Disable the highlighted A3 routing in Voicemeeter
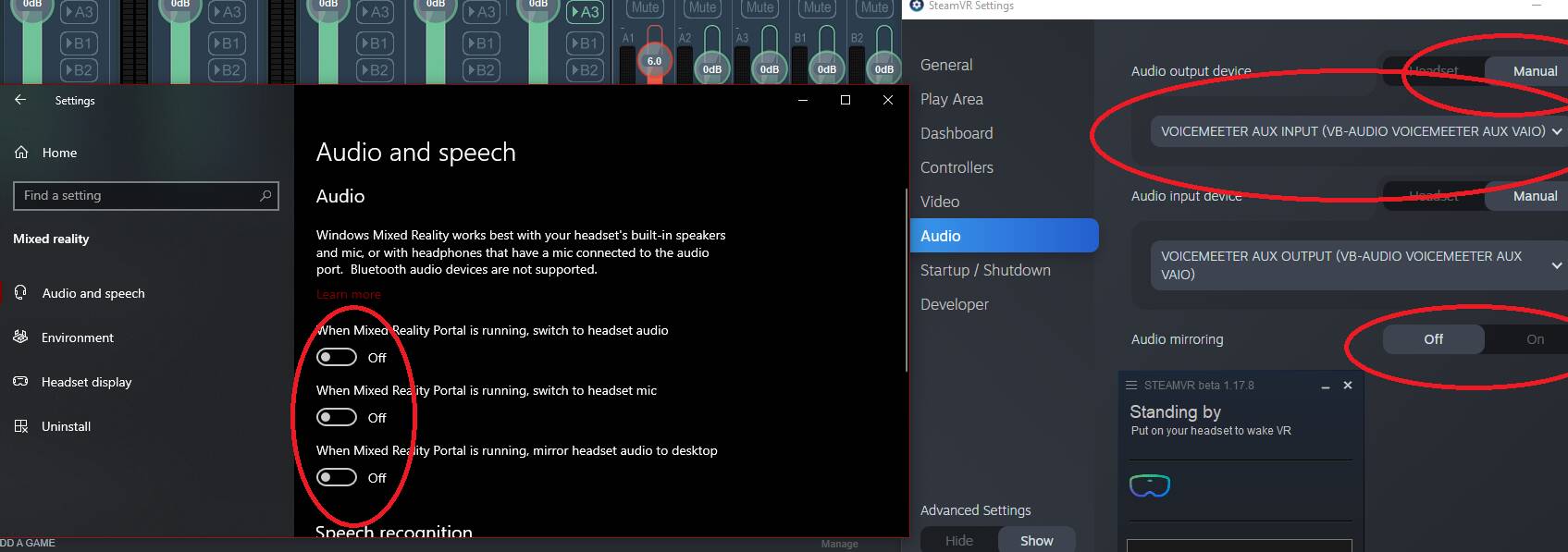The height and width of the screenshot is (552, 1568). (x=585, y=12)
